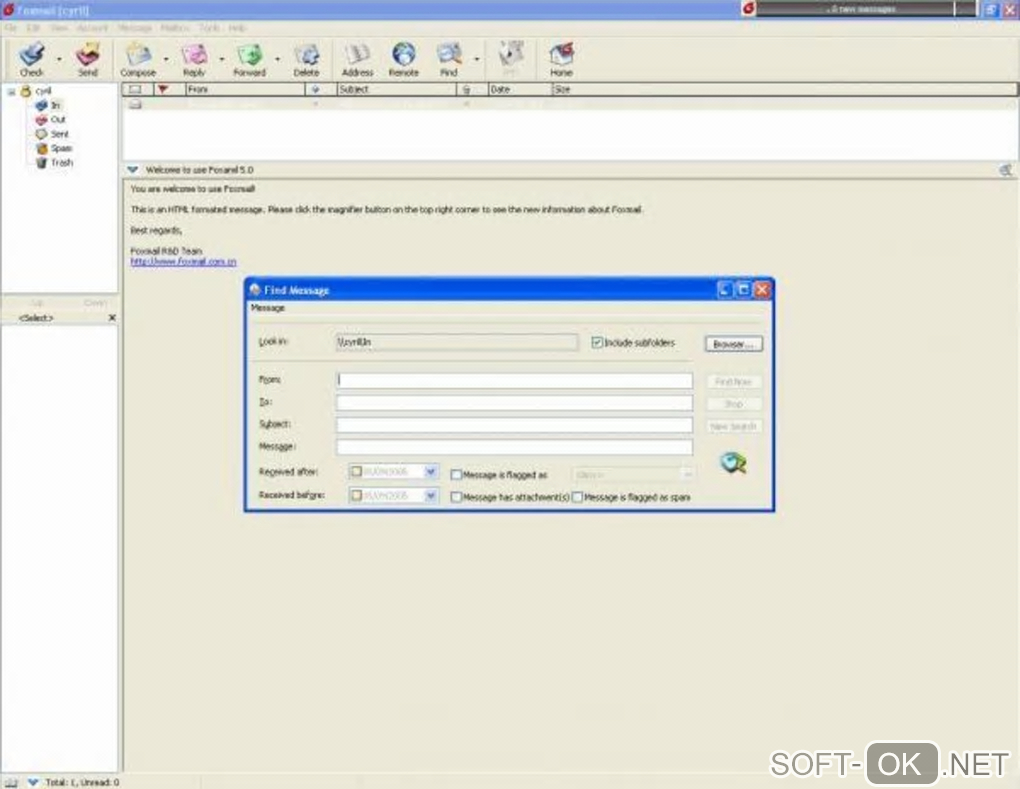
Task: Open the Tools menu
Action: point(209,28)
